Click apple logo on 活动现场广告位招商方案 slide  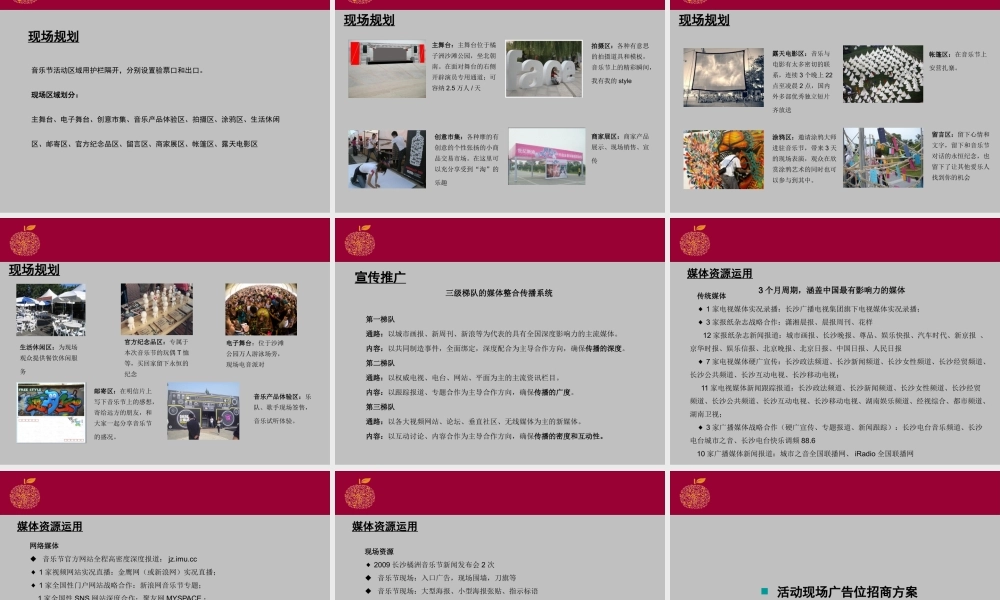tap(695, 493)
